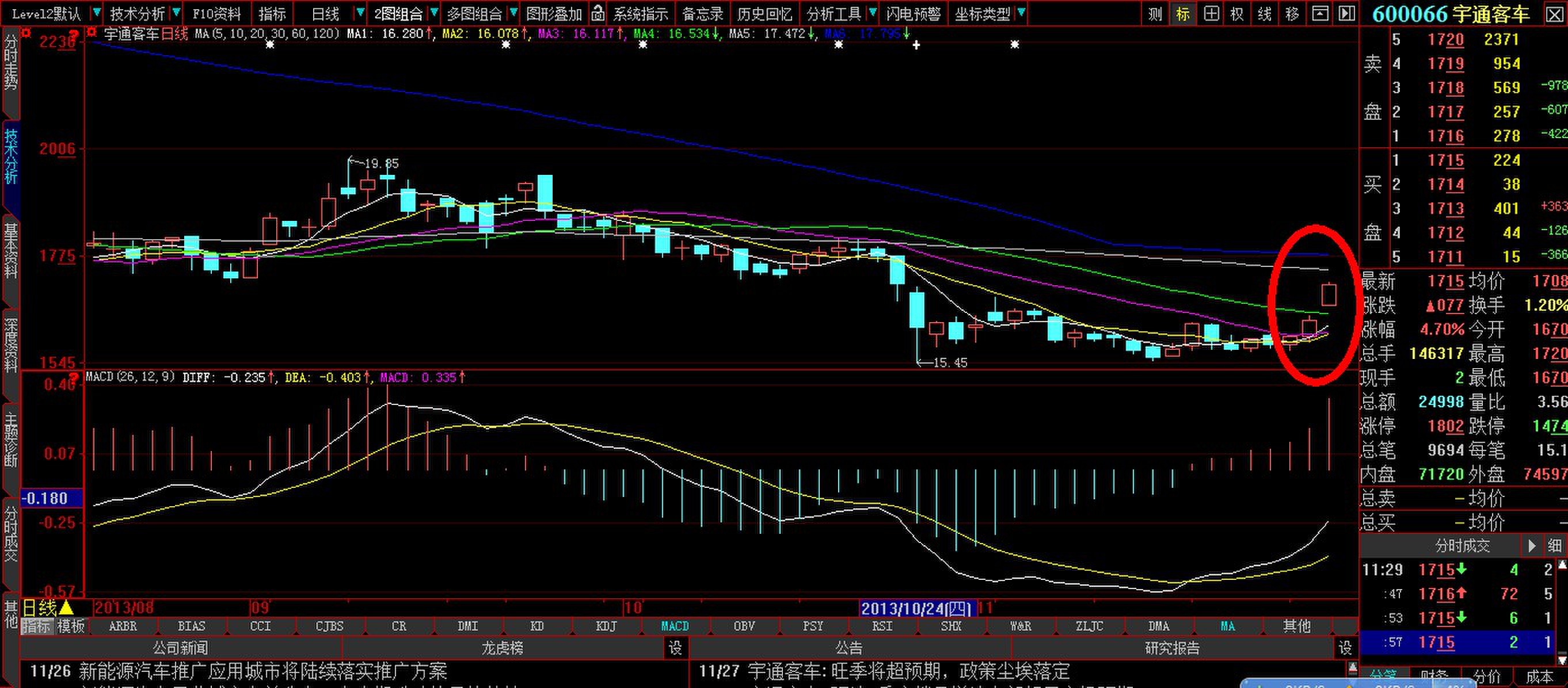Open the 公告 announcements tab
1568x688 pixels.
coord(849,648)
